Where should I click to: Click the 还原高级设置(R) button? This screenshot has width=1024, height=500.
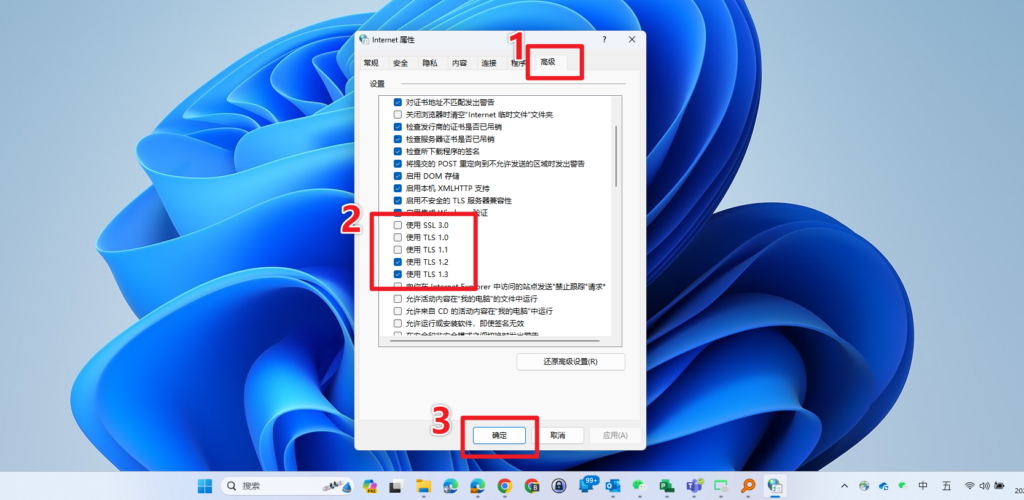[570, 361]
